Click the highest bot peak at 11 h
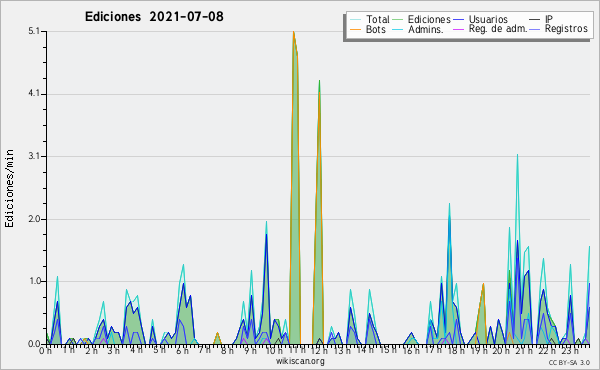The width and height of the screenshot is (600, 370). coord(293,32)
